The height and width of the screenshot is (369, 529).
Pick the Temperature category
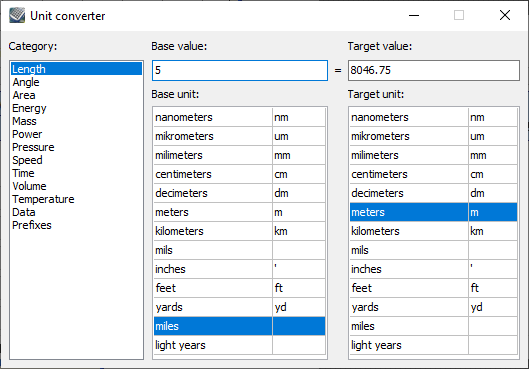tap(76, 199)
